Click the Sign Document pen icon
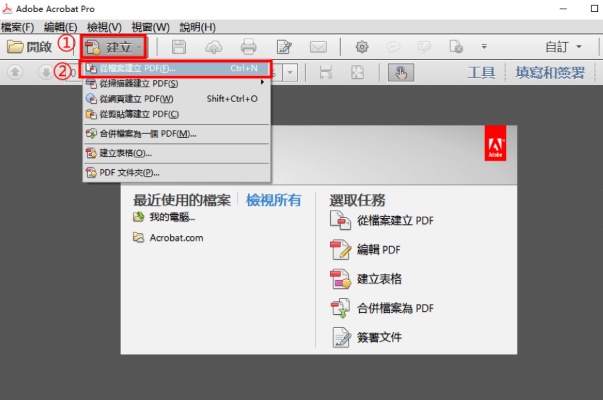 click(341, 337)
